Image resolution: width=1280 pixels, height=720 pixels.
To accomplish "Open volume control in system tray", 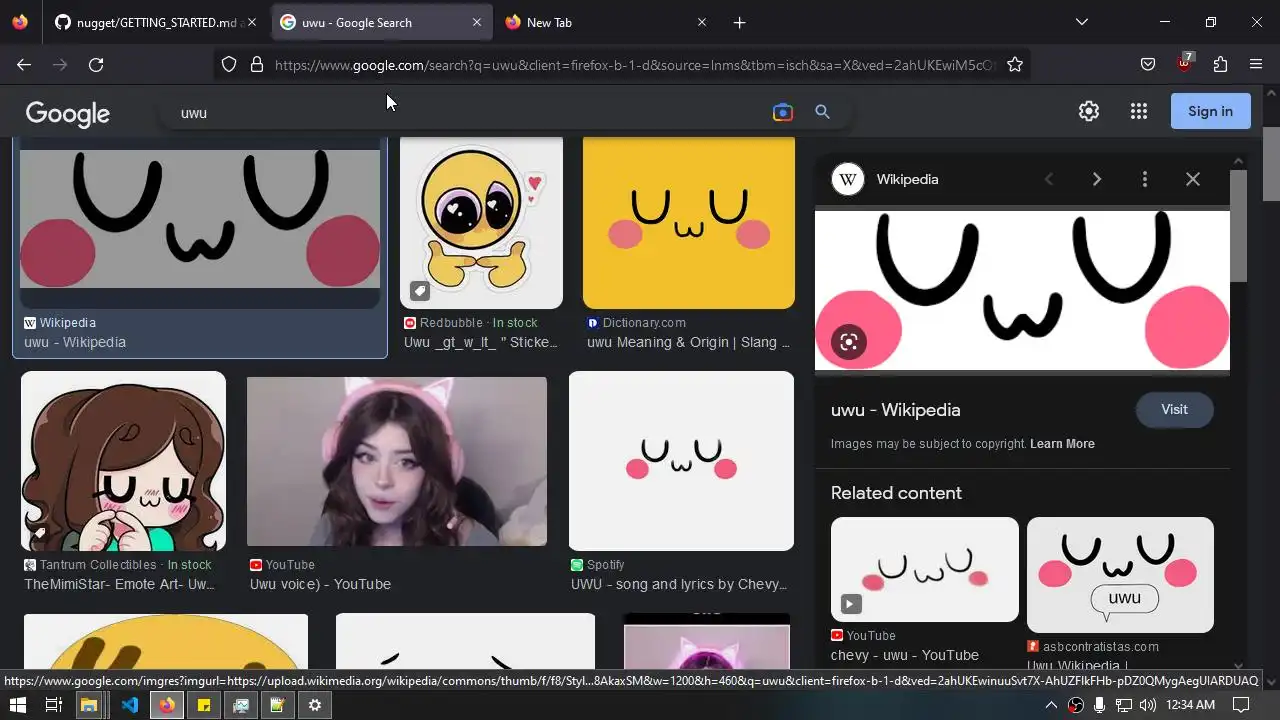I will tap(1147, 705).
